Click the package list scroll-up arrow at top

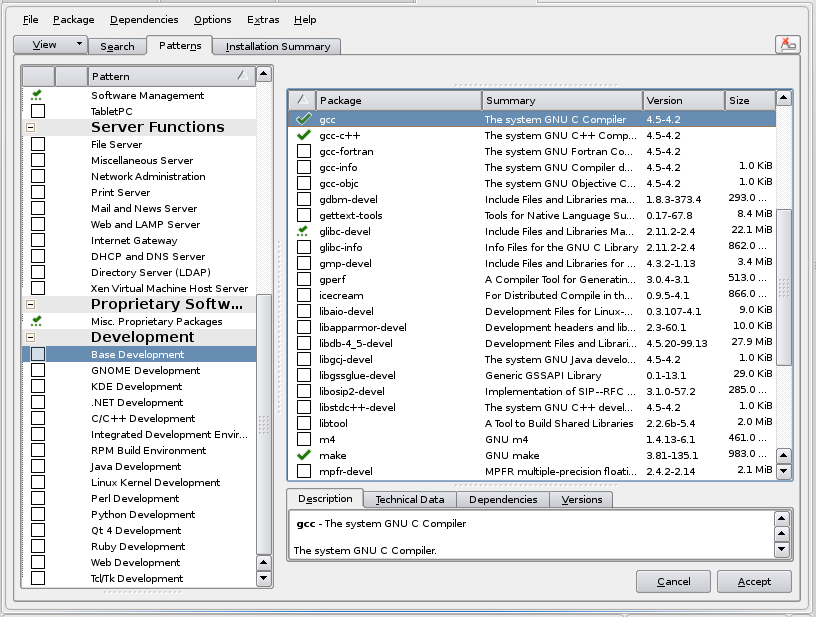tap(784, 98)
